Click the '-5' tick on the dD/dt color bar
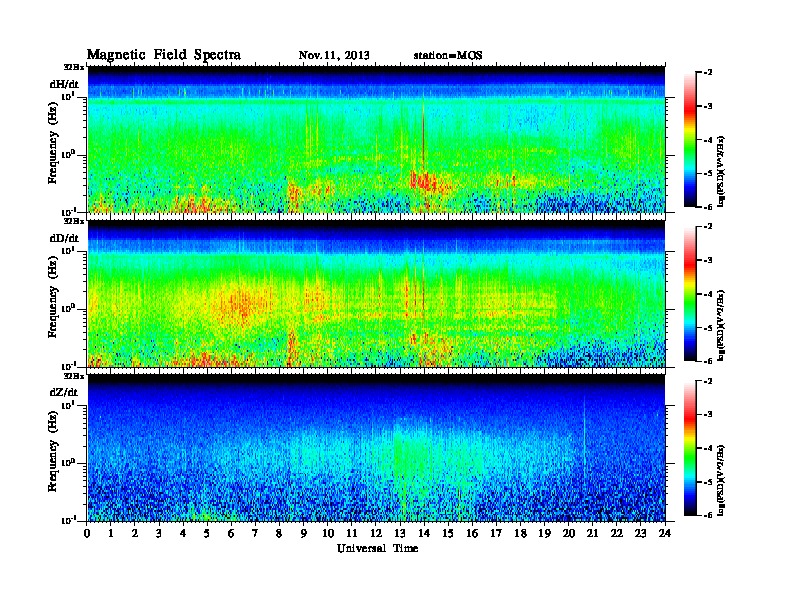The height and width of the screenshot is (612, 792). (708, 327)
